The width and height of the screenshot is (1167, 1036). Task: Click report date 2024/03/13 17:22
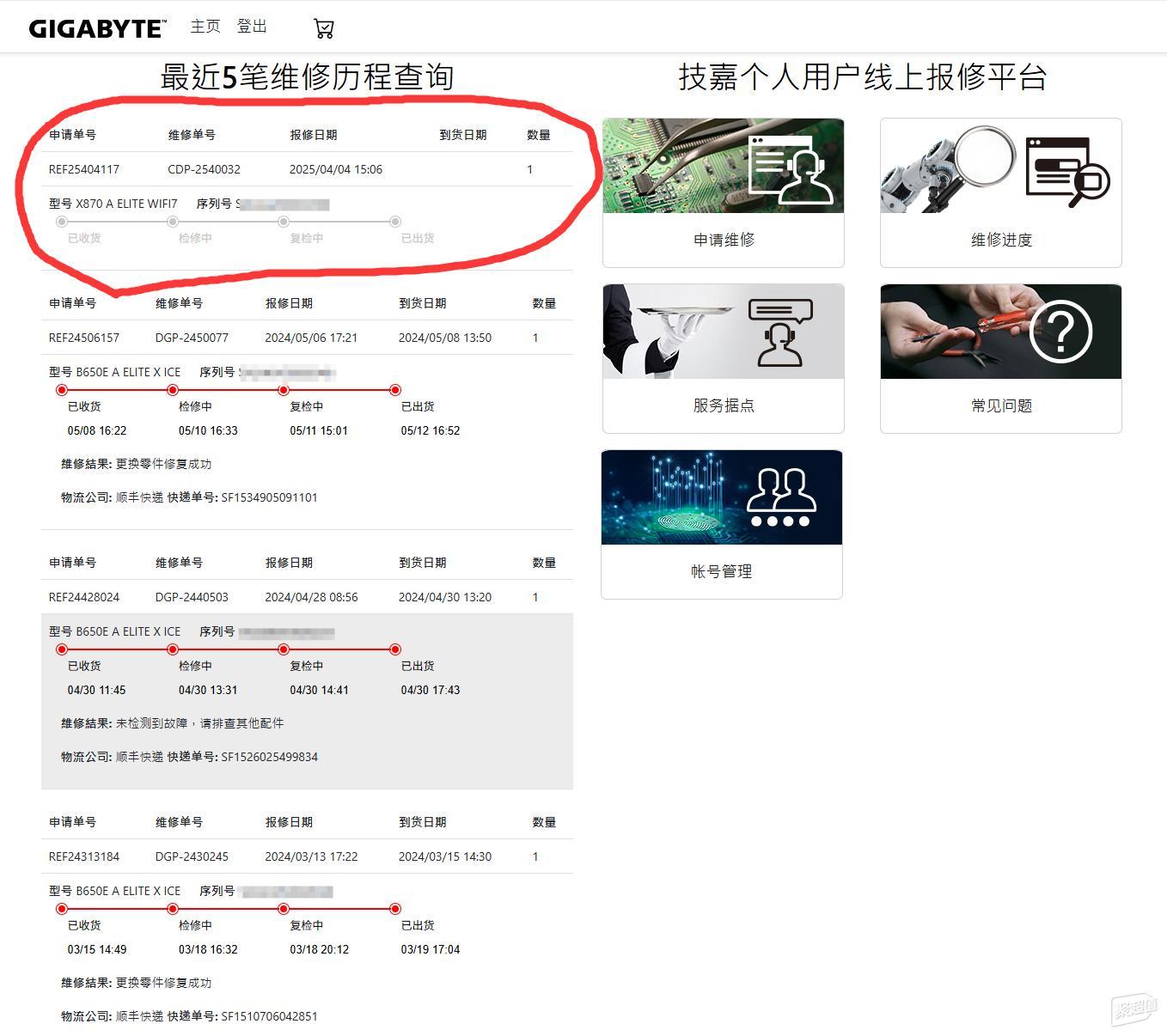click(311, 856)
